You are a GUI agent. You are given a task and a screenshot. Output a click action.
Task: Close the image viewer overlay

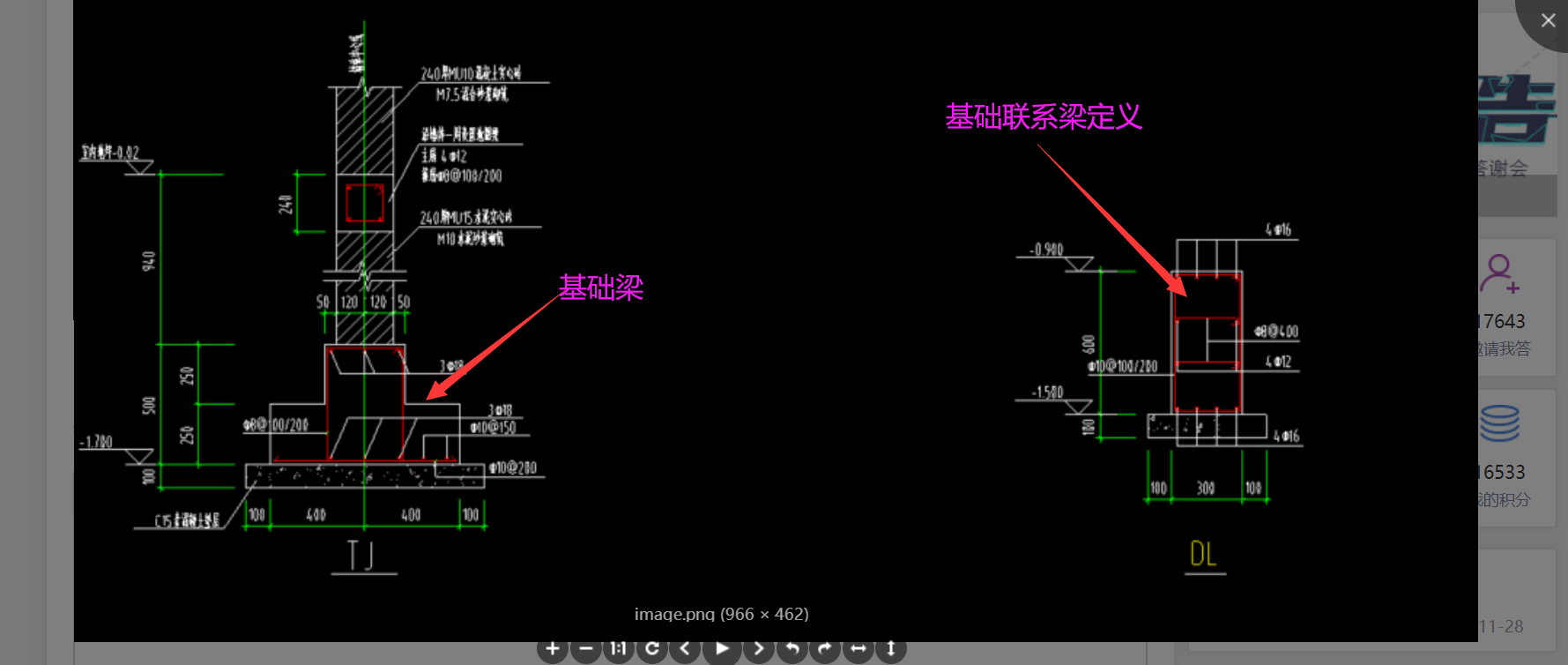[x=1548, y=20]
